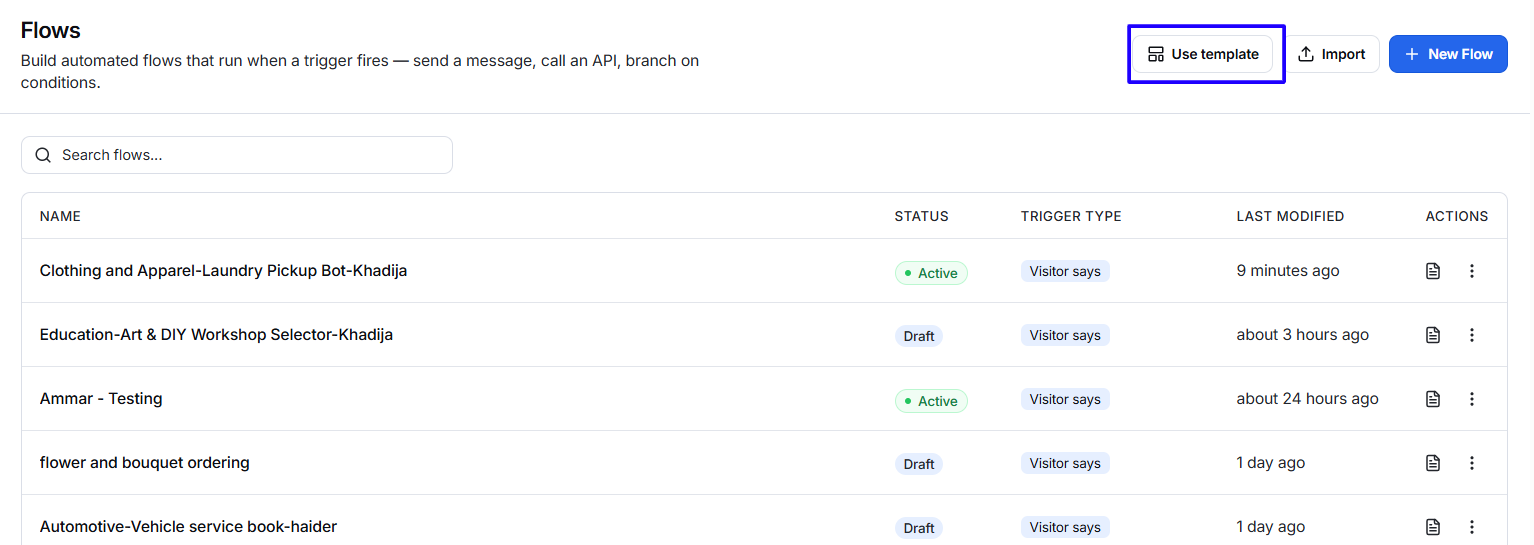1534x545 pixels.
Task: Open three-dot menu for Education-Art flow
Action: (1471, 335)
